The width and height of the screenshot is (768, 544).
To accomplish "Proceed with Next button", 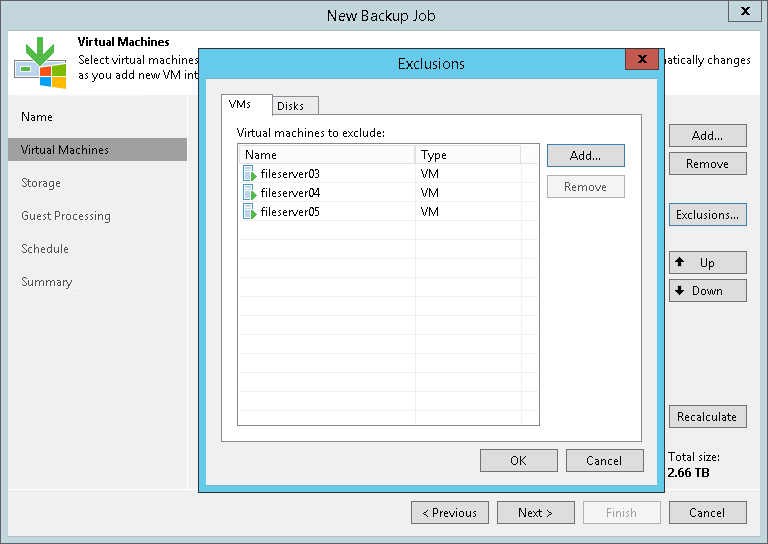I will [536, 513].
